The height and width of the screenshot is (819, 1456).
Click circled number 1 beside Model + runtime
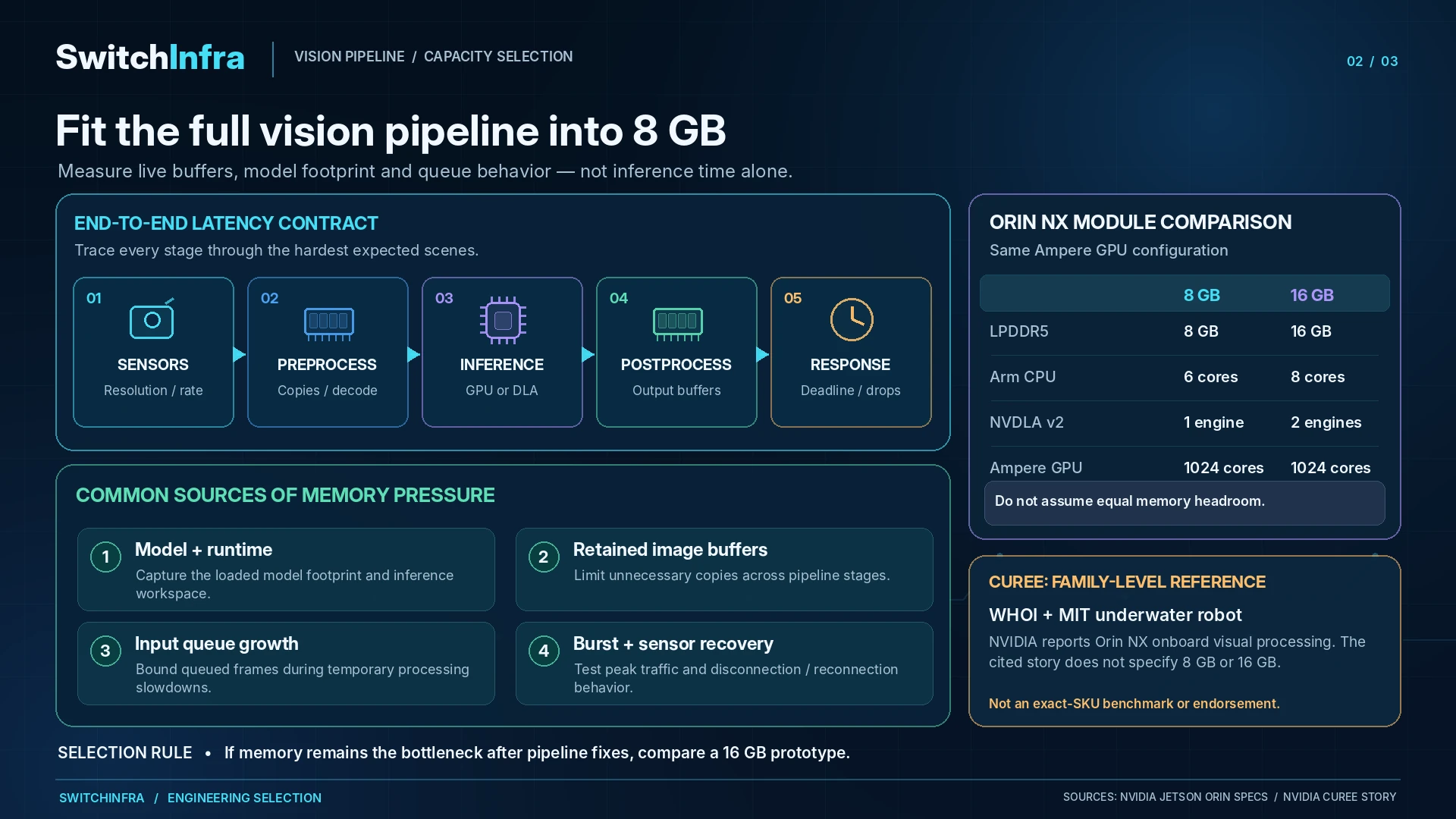[x=105, y=557]
